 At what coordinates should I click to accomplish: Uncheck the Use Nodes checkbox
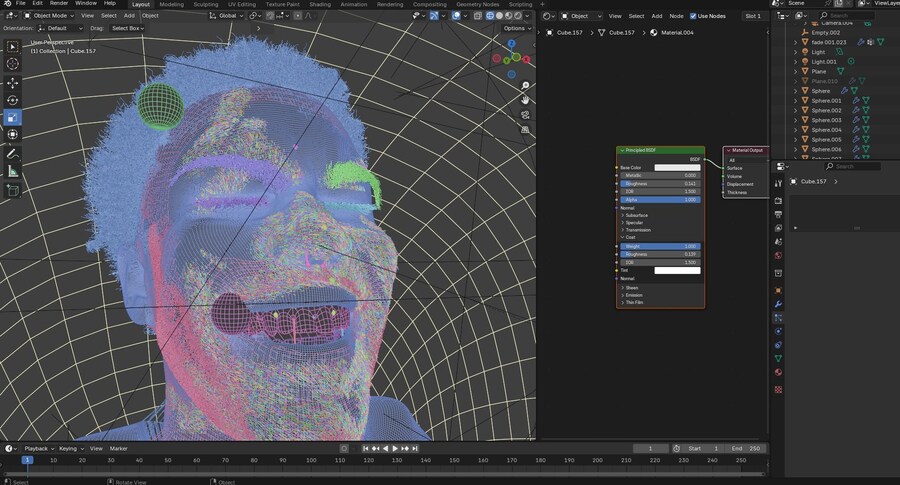pyautogui.click(x=693, y=16)
